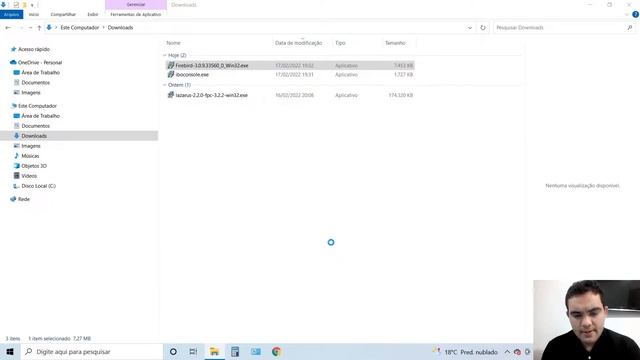Open Chrome from taskbar
Viewport: 640px width, 360px height.
pyautogui.click(x=276, y=352)
